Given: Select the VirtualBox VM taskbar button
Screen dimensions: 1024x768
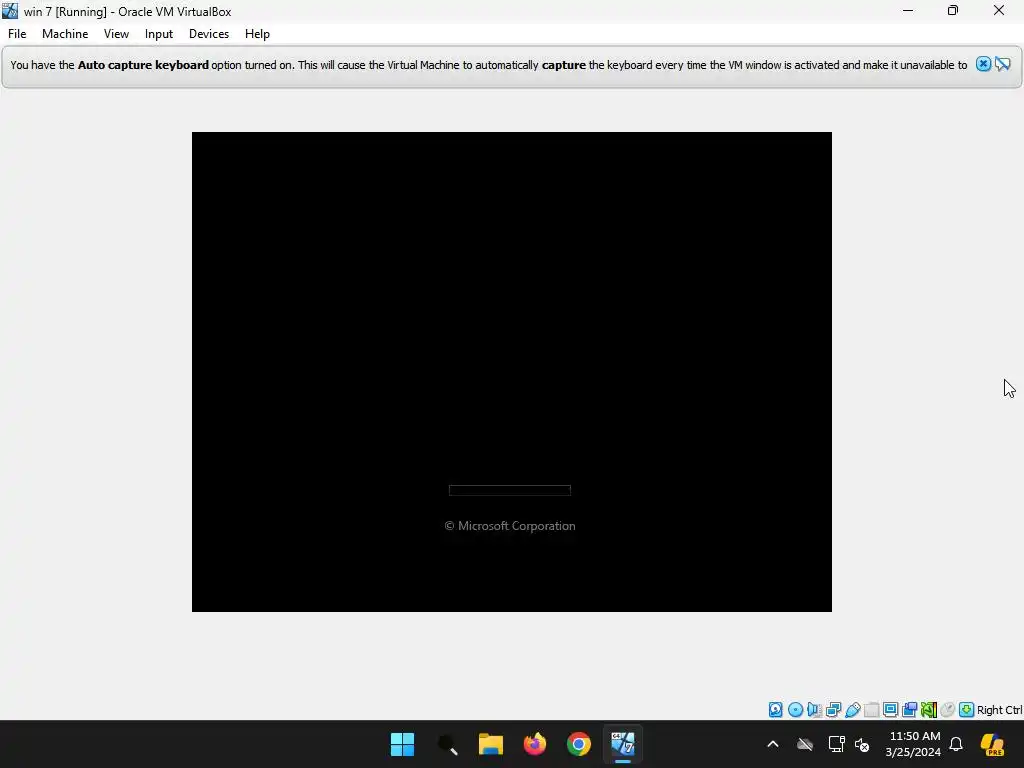Looking at the screenshot, I should 622,744.
